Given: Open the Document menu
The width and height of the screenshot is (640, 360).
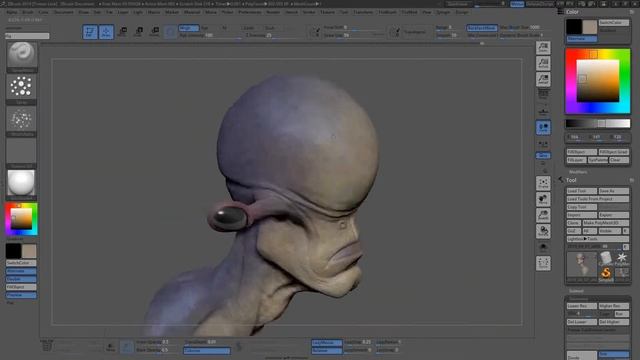Looking at the screenshot, I should tap(64, 12).
